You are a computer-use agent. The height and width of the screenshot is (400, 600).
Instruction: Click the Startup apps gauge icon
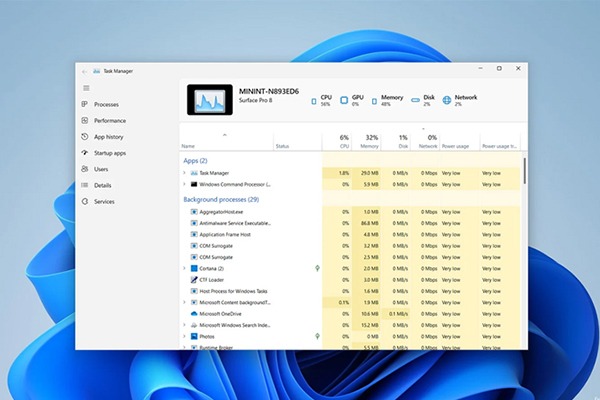coord(85,153)
